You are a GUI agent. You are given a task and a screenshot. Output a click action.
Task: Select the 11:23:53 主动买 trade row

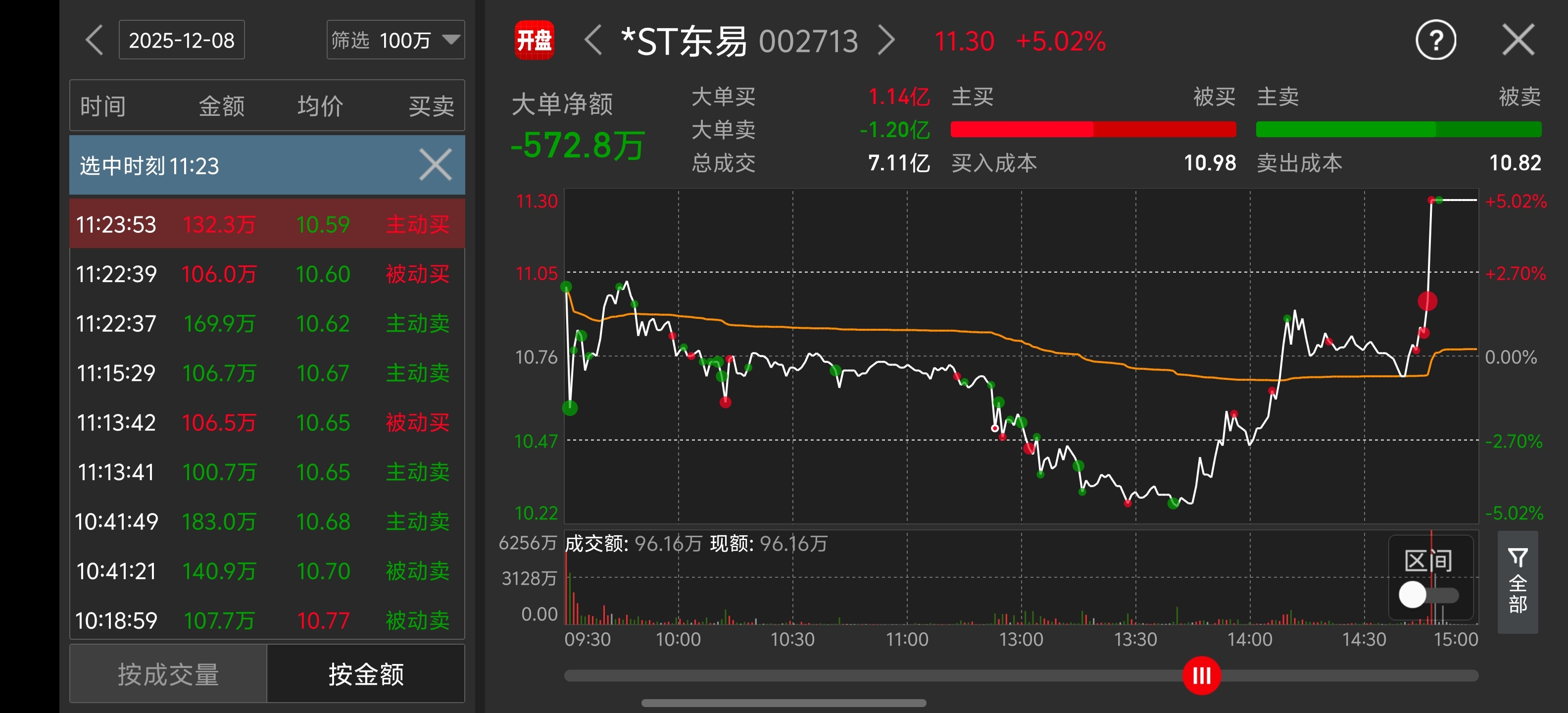pyautogui.click(x=267, y=224)
